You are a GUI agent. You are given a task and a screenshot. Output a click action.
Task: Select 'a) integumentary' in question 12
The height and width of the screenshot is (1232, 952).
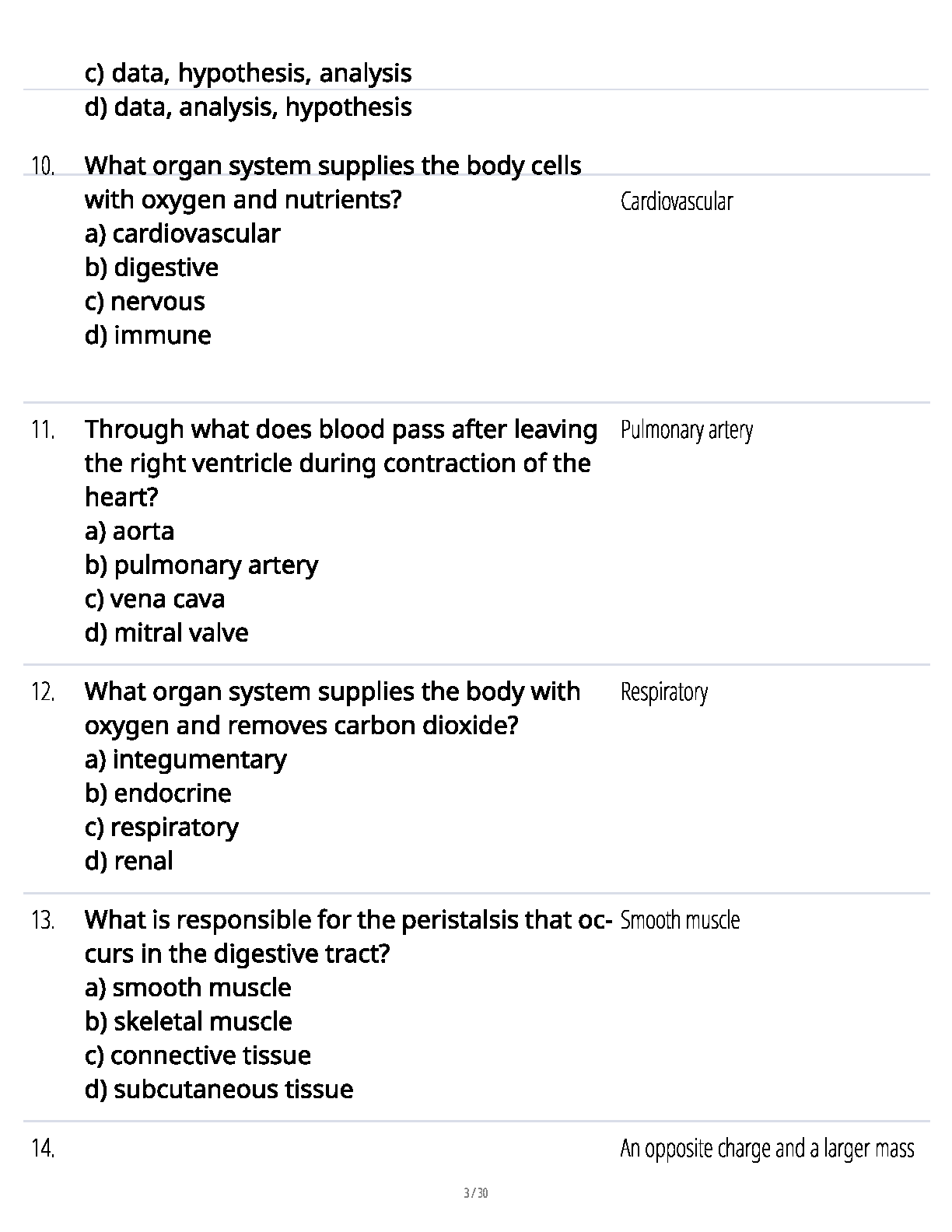pyautogui.click(x=185, y=759)
